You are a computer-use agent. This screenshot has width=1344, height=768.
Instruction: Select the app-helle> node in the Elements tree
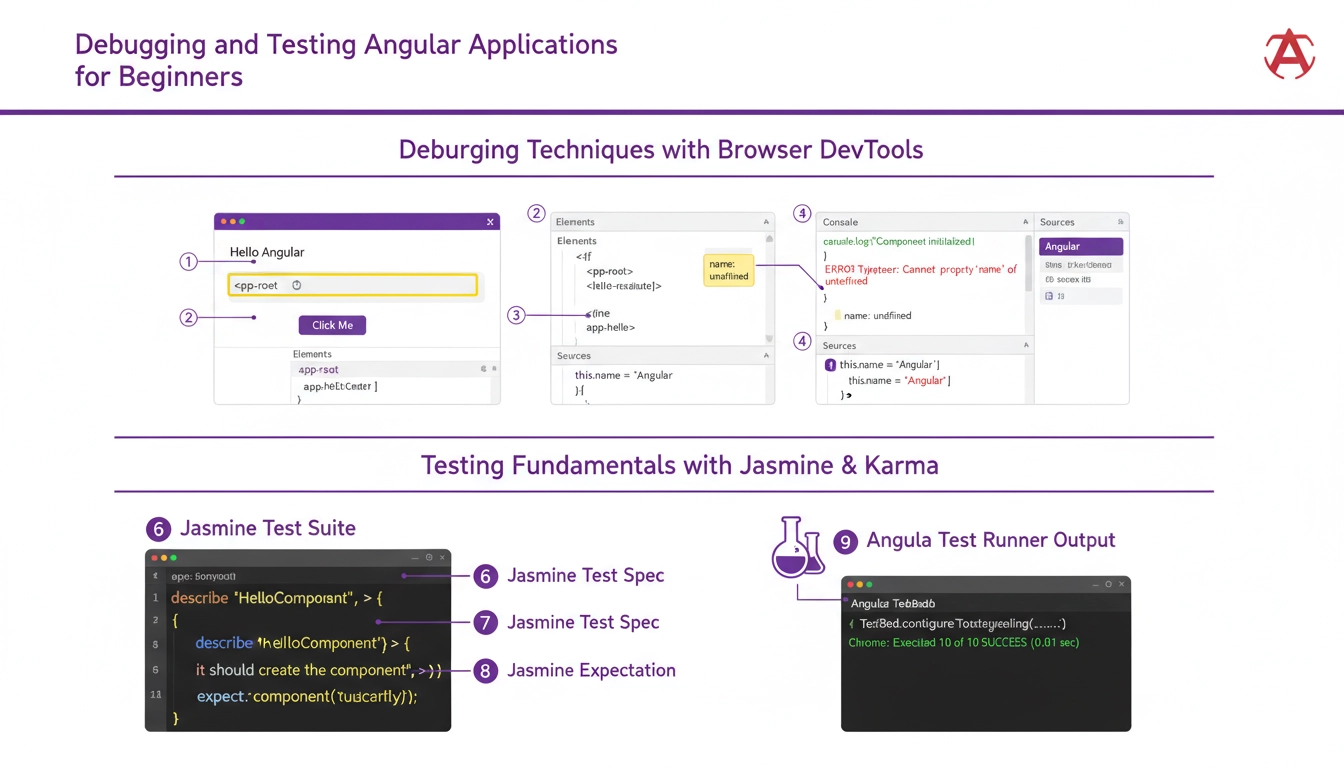[x=611, y=327]
